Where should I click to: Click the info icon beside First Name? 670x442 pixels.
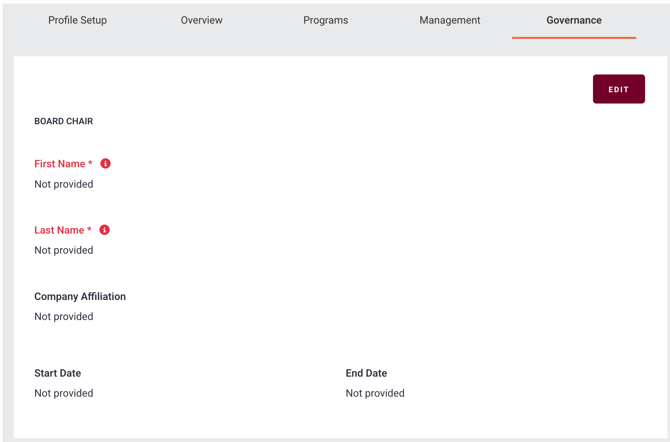pos(105,164)
